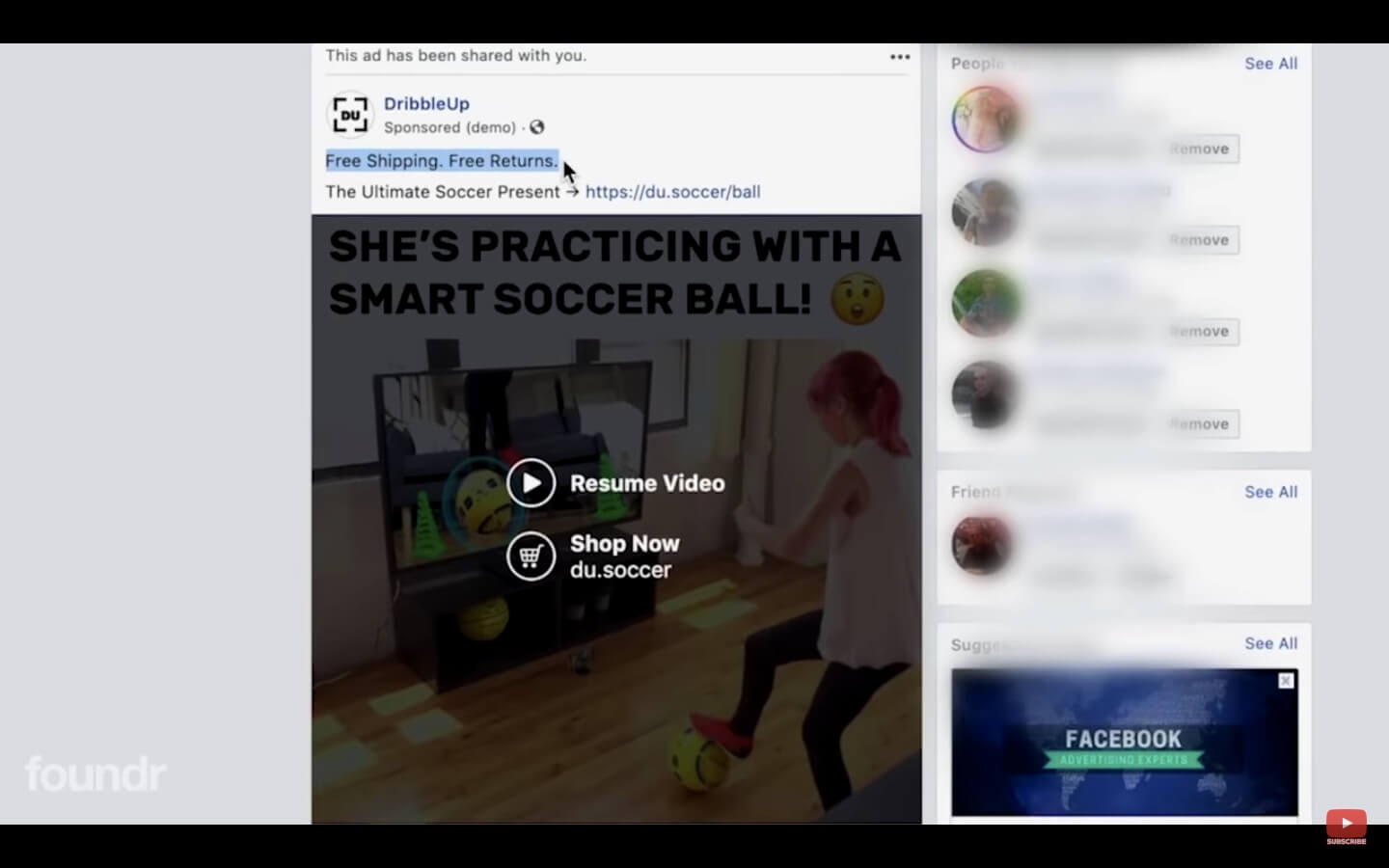
Task: Click the Facebook Advertising Experts banner
Action: click(x=1125, y=743)
